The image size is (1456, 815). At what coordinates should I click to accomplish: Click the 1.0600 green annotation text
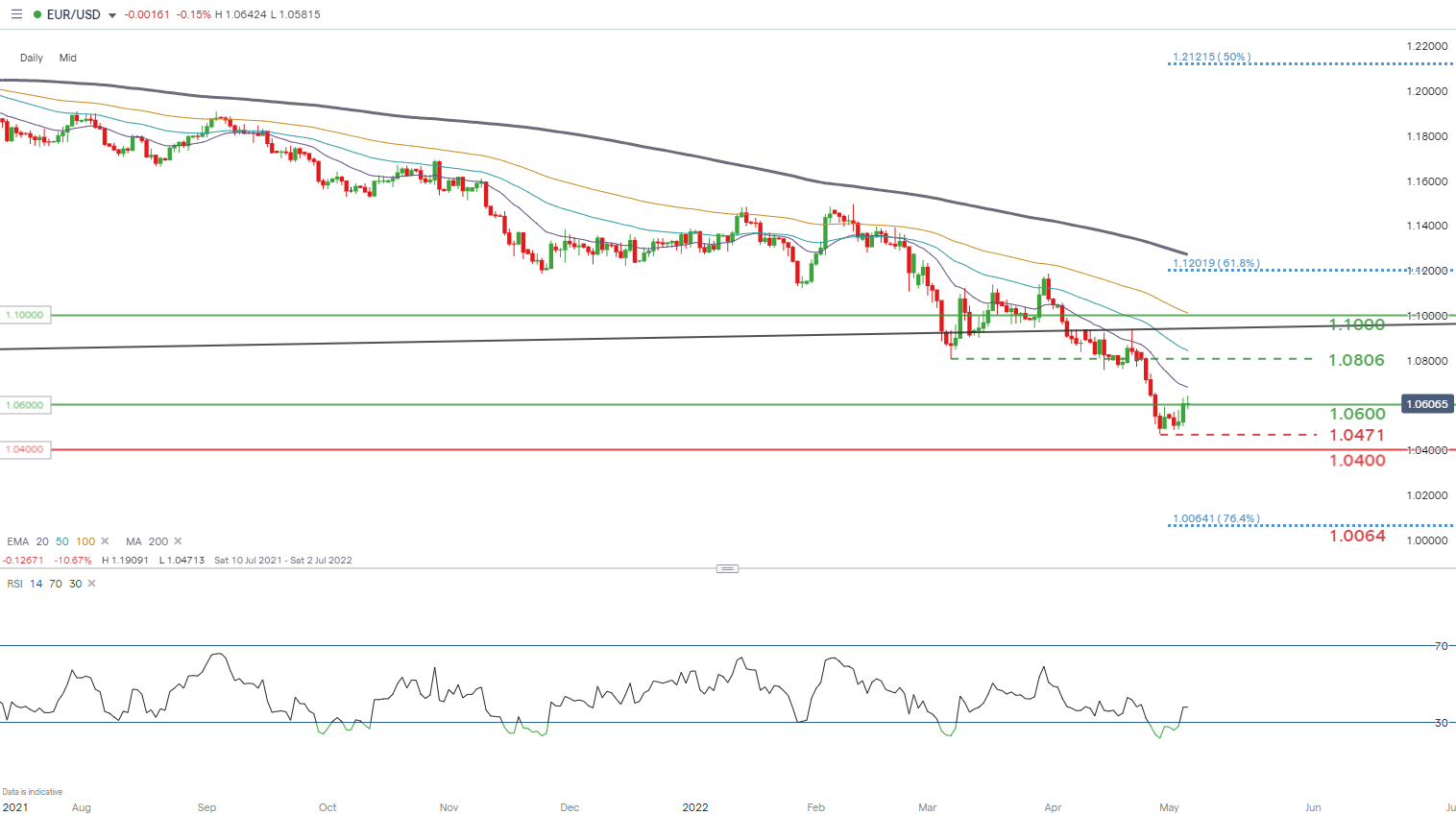tap(1357, 414)
